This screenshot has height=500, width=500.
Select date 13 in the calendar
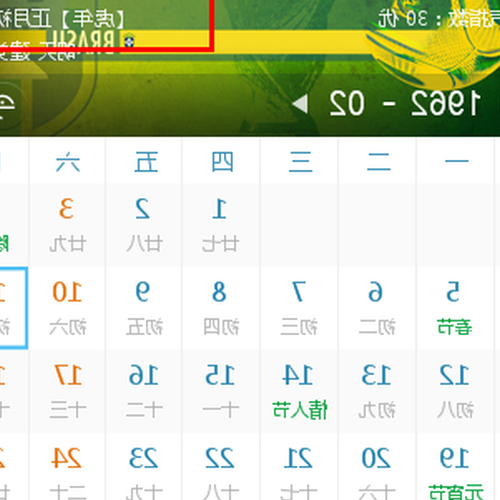coord(377,391)
